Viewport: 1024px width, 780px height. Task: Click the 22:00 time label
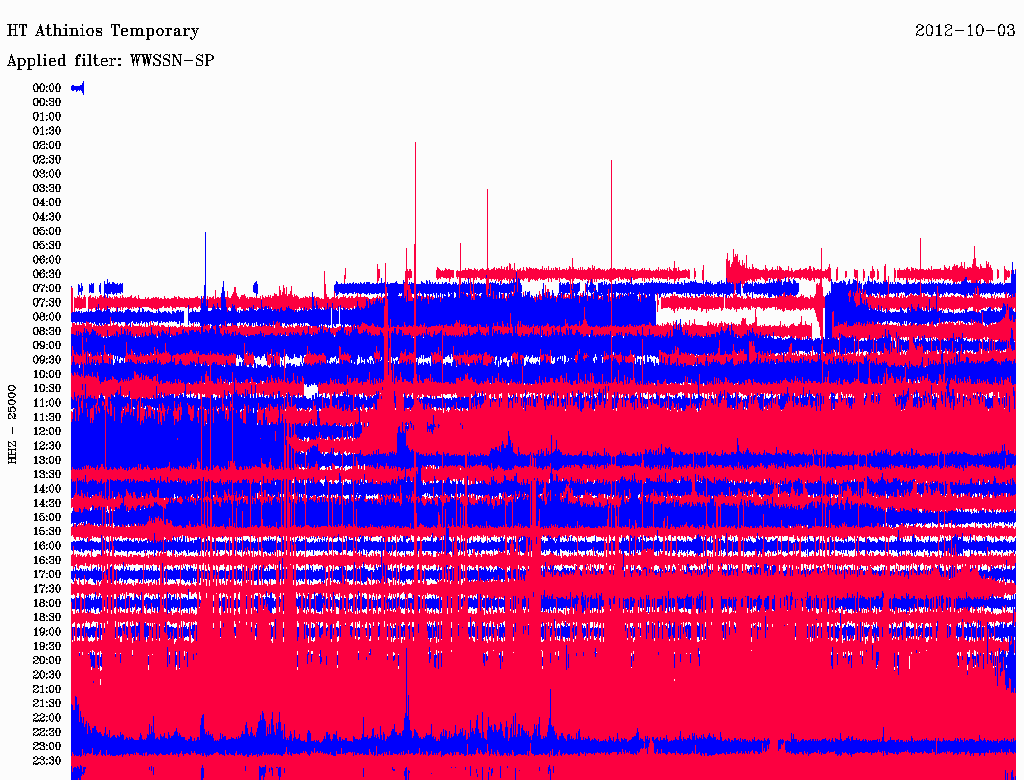coord(47,718)
